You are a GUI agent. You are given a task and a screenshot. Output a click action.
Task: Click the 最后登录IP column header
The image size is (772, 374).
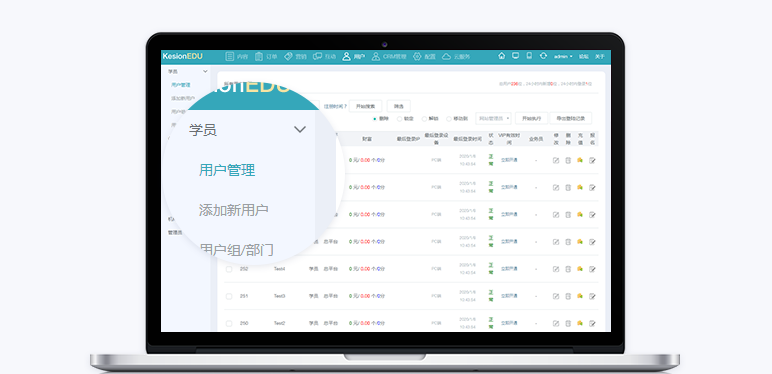[x=408, y=139]
